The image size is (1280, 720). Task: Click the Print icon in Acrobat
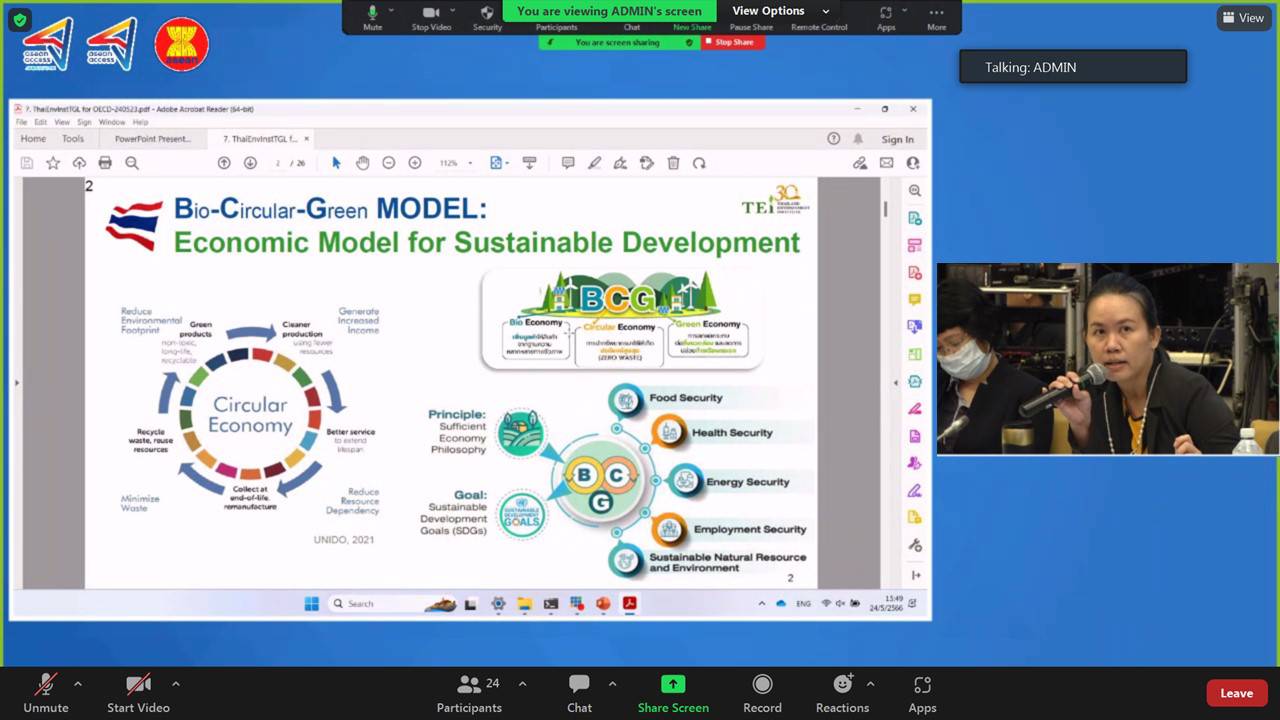click(105, 163)
